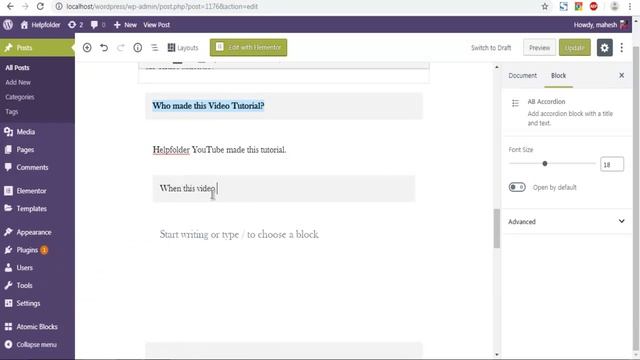Viewport: 640px width, 360px height.
Task: Open the browser profile avatar icon
Action: 614,6
